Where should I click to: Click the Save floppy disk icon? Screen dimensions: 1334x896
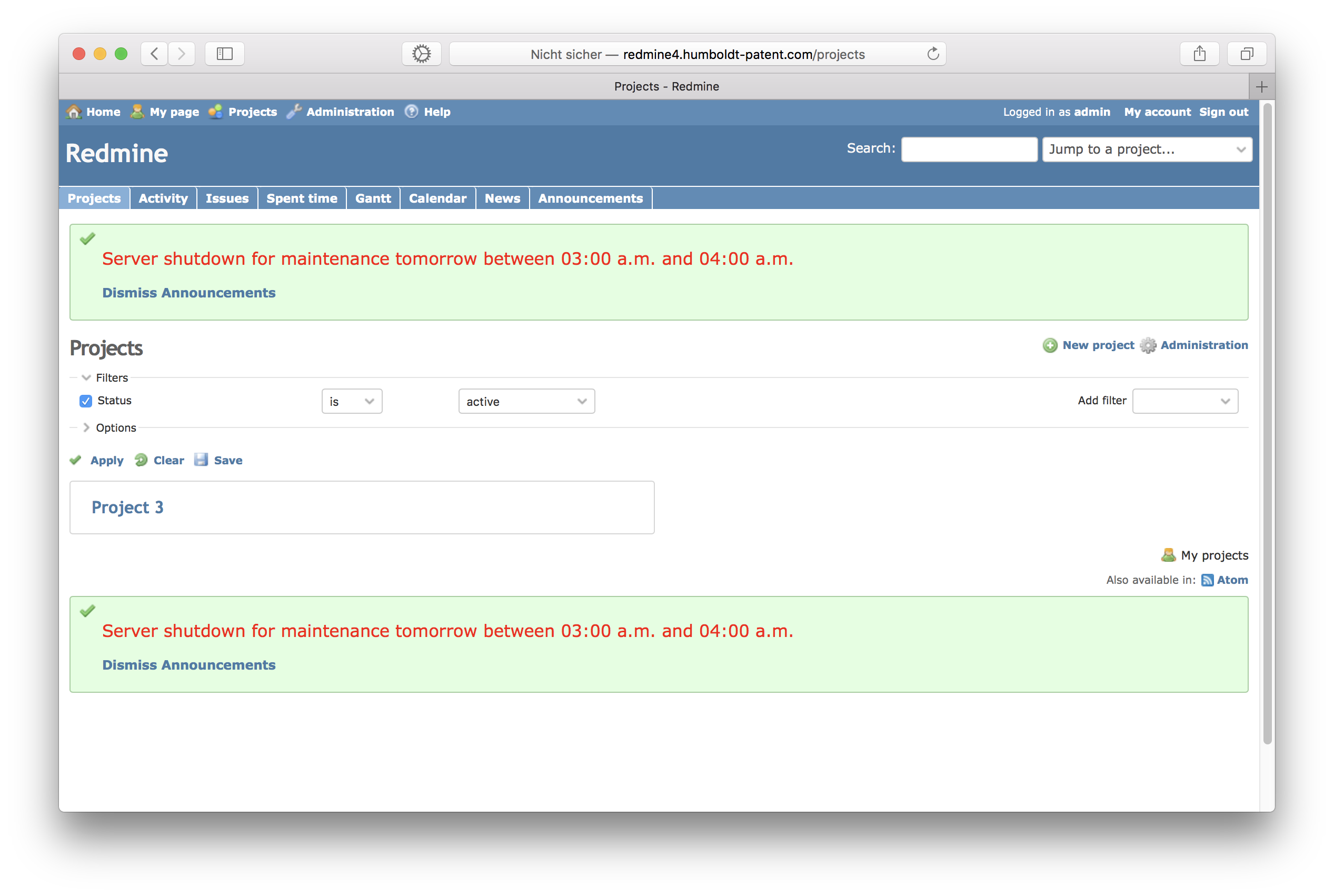201,460
